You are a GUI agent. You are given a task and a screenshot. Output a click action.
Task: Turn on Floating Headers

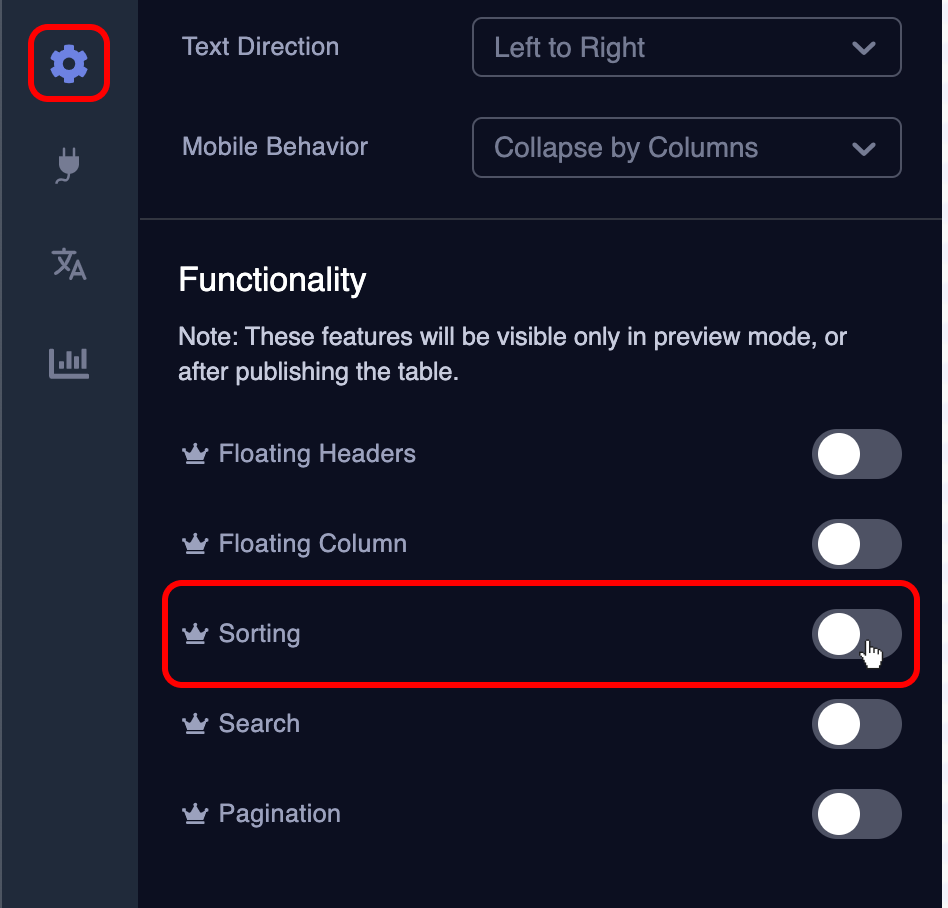coord(857,454)
